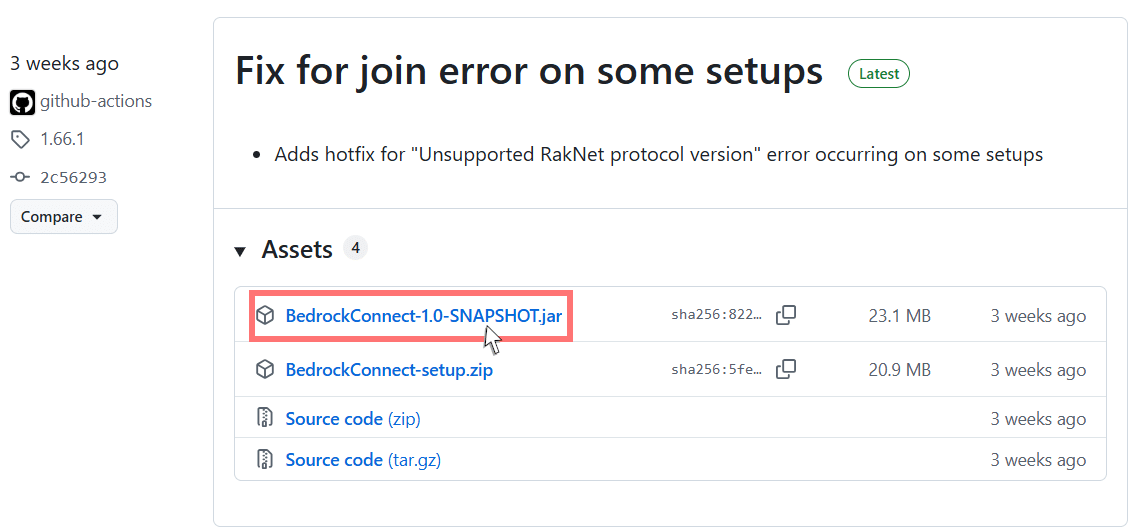Download Source code (tar.gz)

[x=363, y=459]
